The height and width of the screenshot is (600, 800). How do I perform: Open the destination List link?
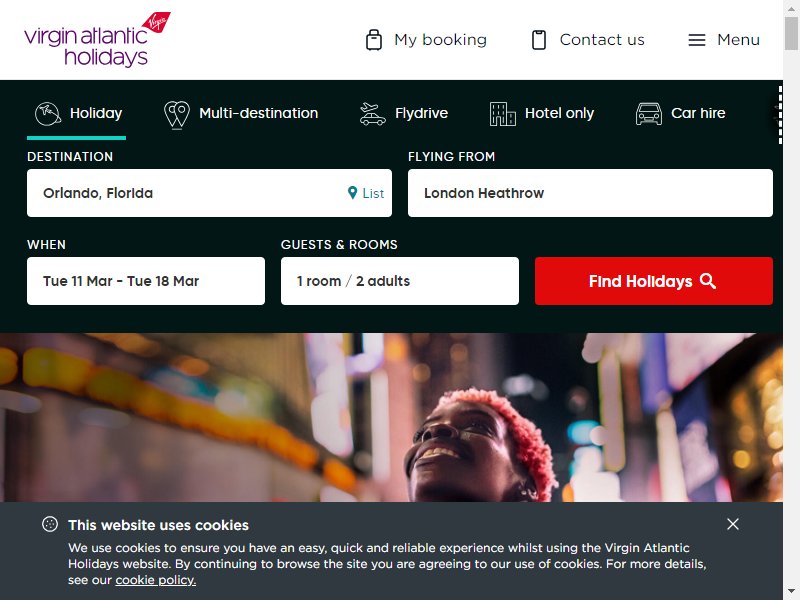373,193
